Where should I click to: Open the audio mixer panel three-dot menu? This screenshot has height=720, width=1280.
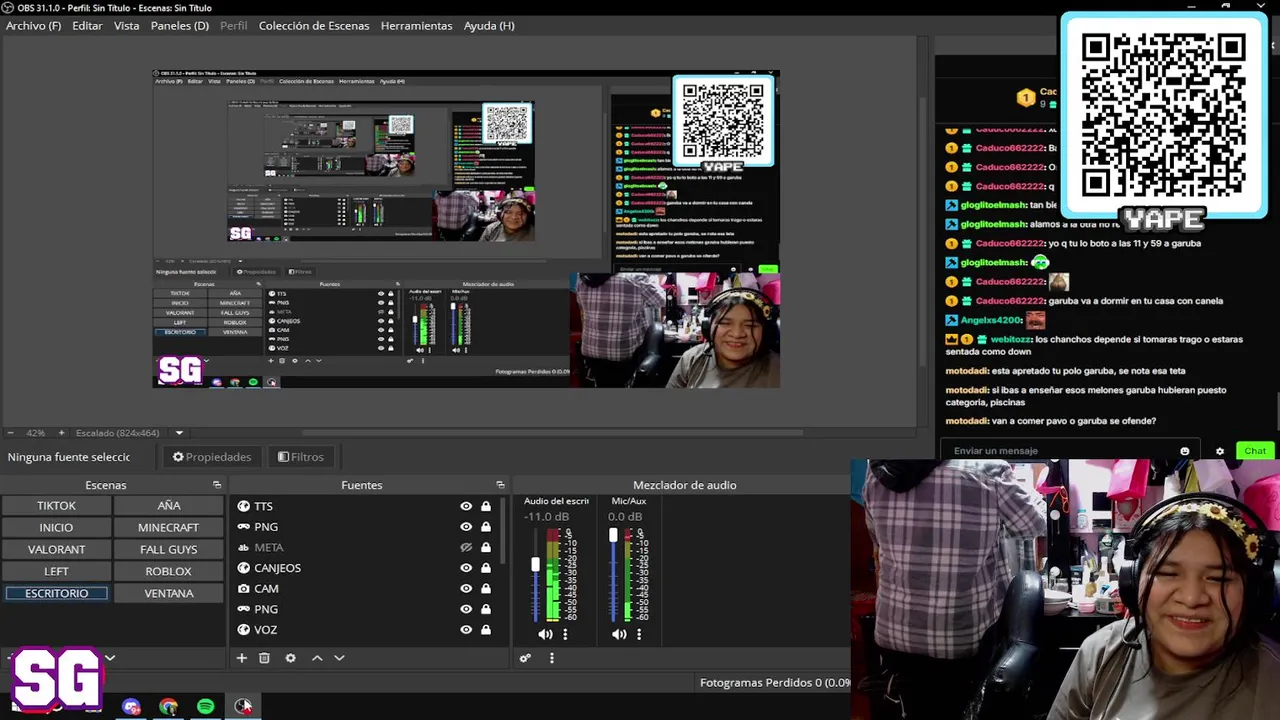click(x=551, y=658)
